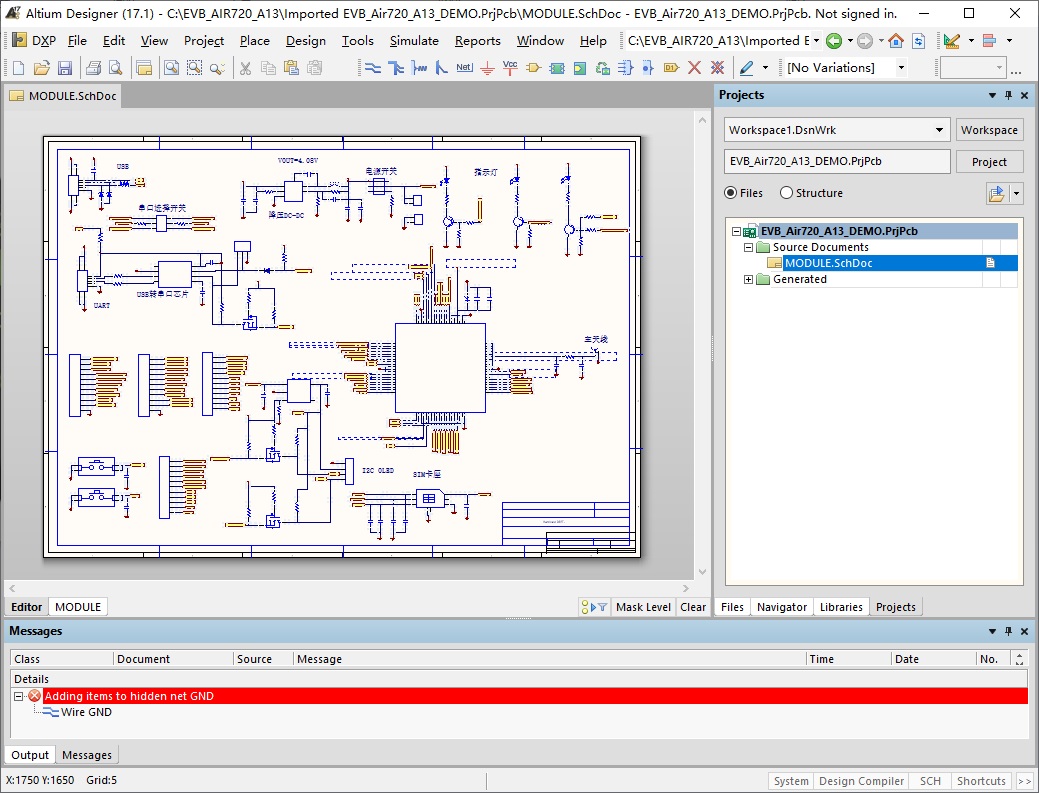Click the project name field EVB_Air720_A13_DEMO.PrjPcb
This screenshot has height=793, width=1039.
tap(838, 161)
